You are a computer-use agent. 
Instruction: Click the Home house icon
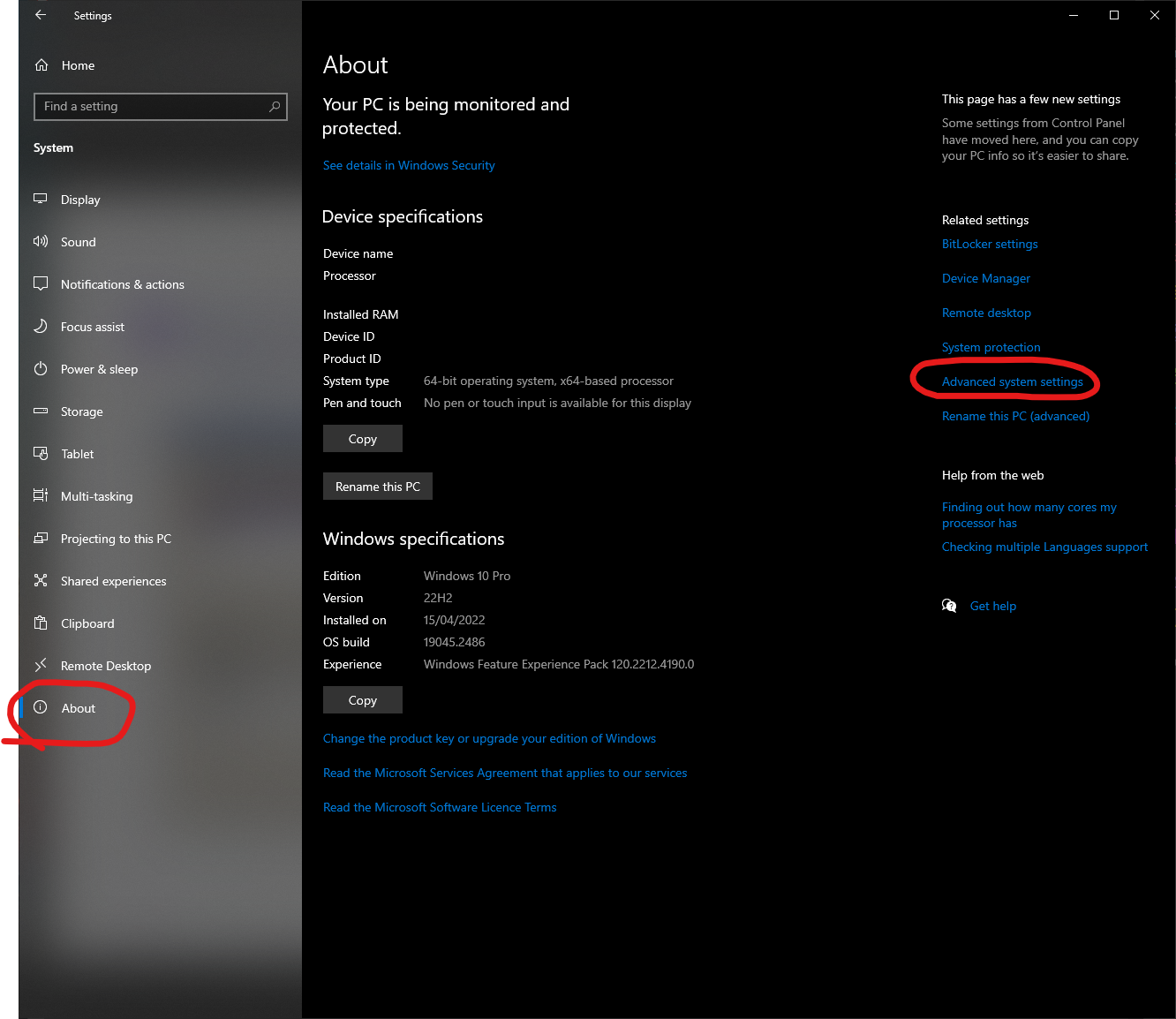click(x=41, y=65)
